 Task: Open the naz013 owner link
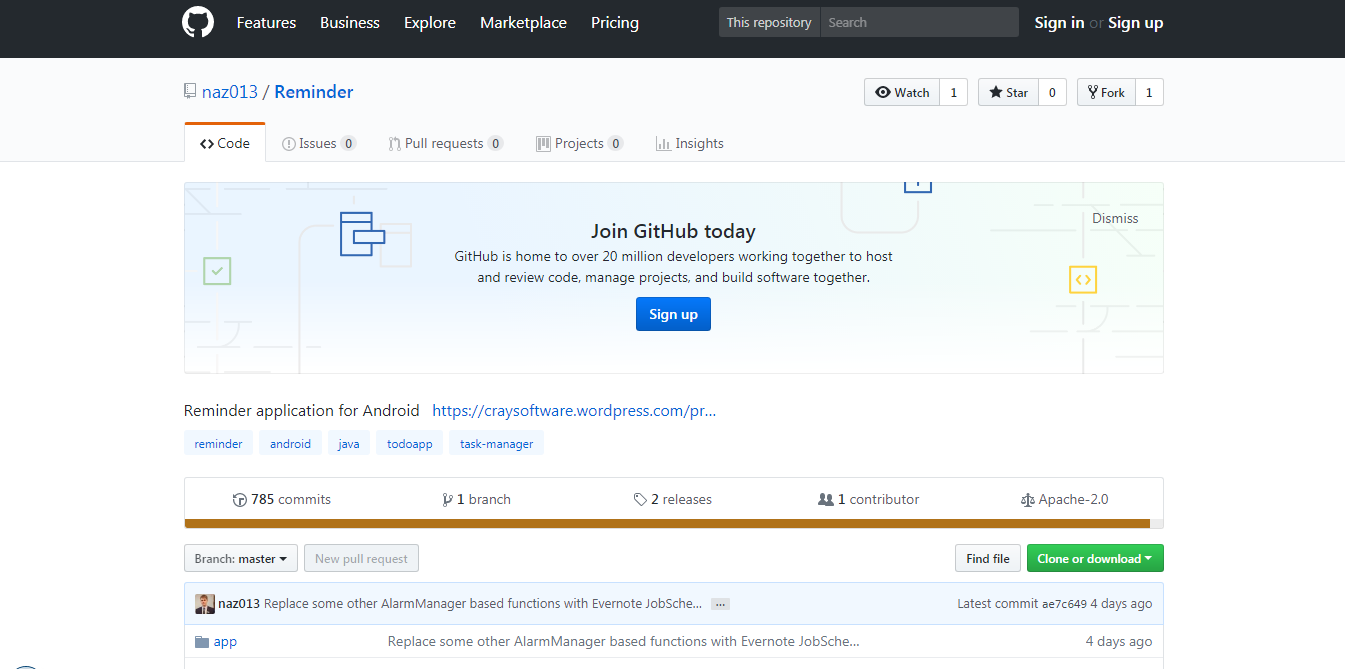point(230,92)
